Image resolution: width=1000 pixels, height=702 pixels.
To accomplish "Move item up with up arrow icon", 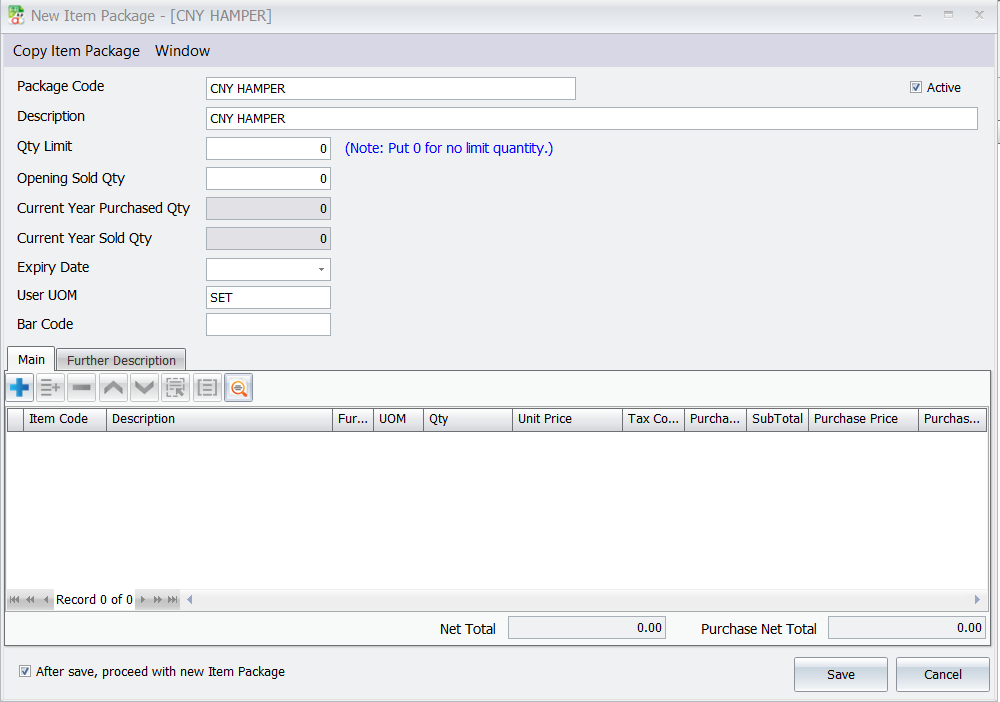I will (113, 387).
